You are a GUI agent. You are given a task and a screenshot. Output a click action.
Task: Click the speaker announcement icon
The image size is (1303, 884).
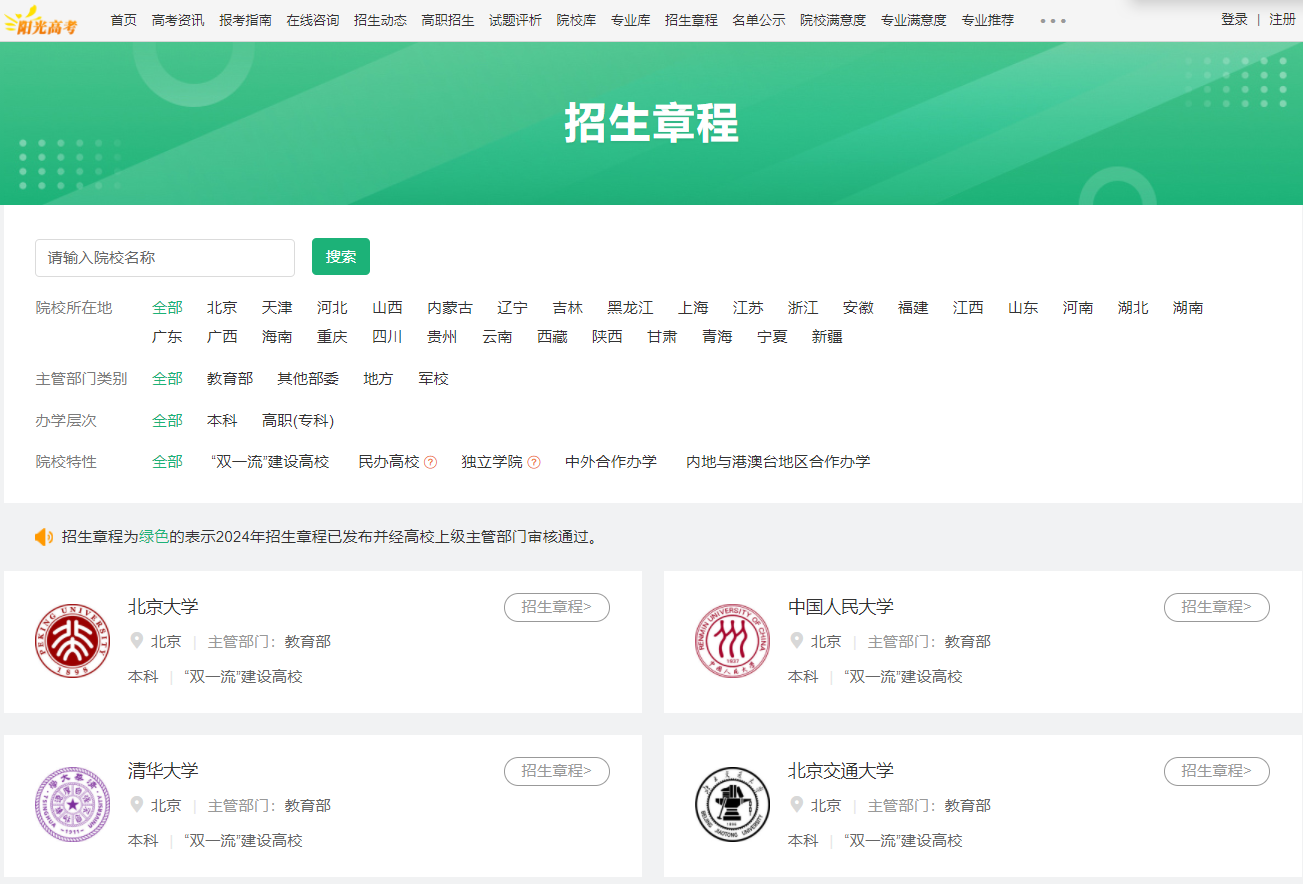point(44,537)
